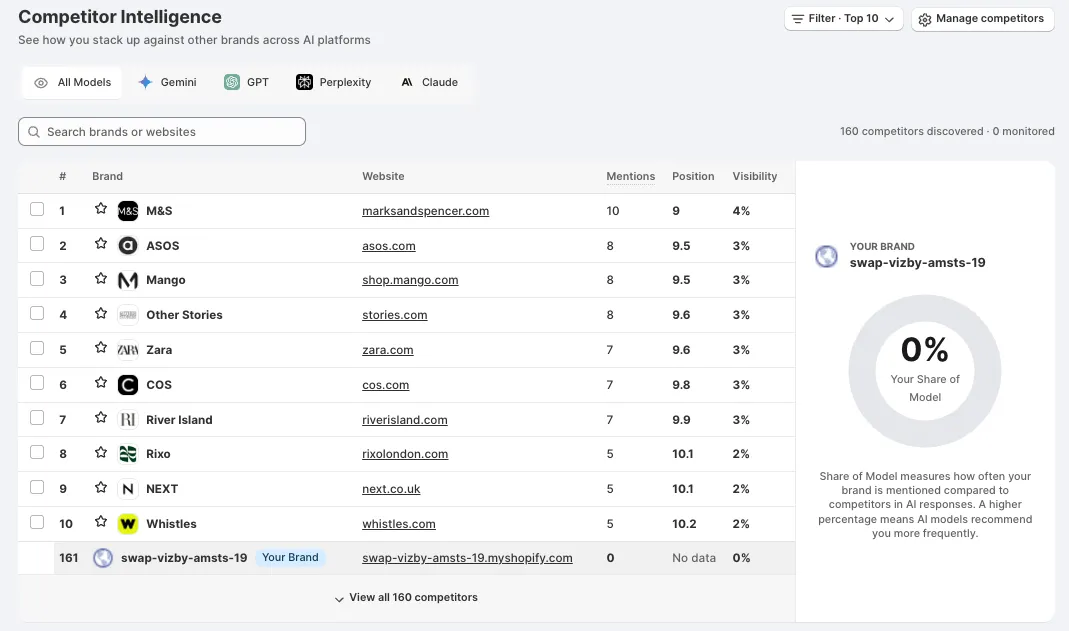
Task: Open the next.co.uk link
Action: pyautogui.click(x=391, y=489)
